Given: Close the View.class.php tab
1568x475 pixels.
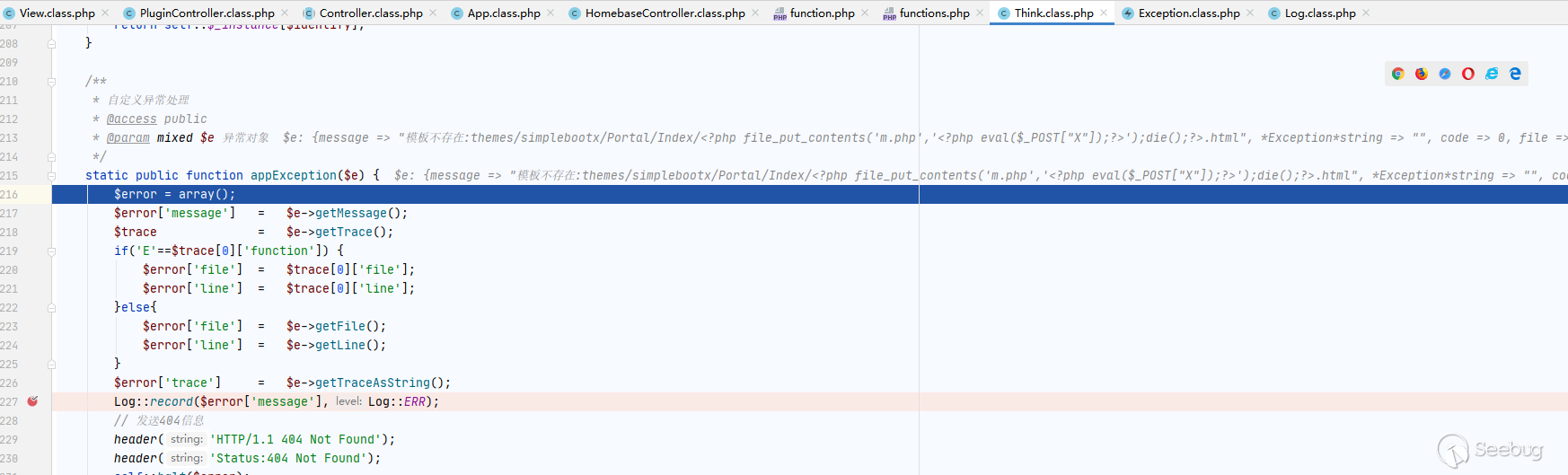Looking at the screenshot, I should tap(105, 13).
